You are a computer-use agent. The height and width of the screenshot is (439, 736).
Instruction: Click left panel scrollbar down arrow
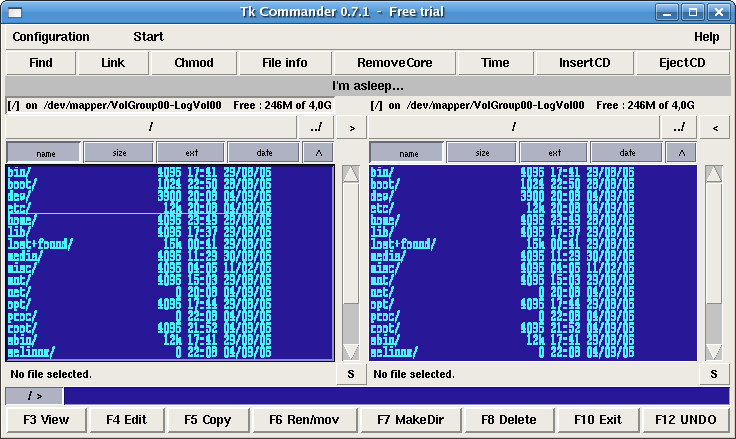tap(351, 352)
